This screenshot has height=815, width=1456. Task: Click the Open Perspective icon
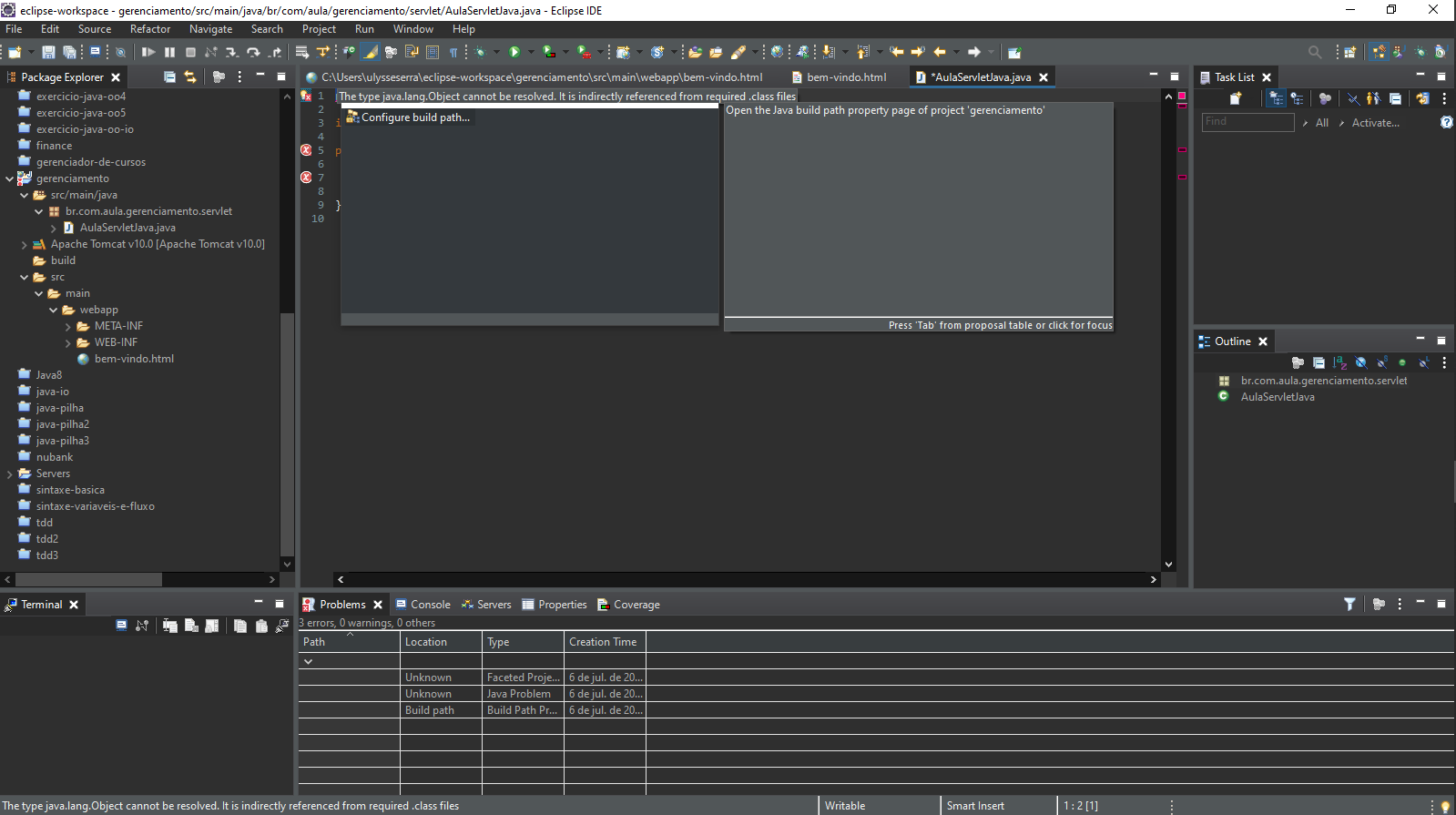[1350, 53]
